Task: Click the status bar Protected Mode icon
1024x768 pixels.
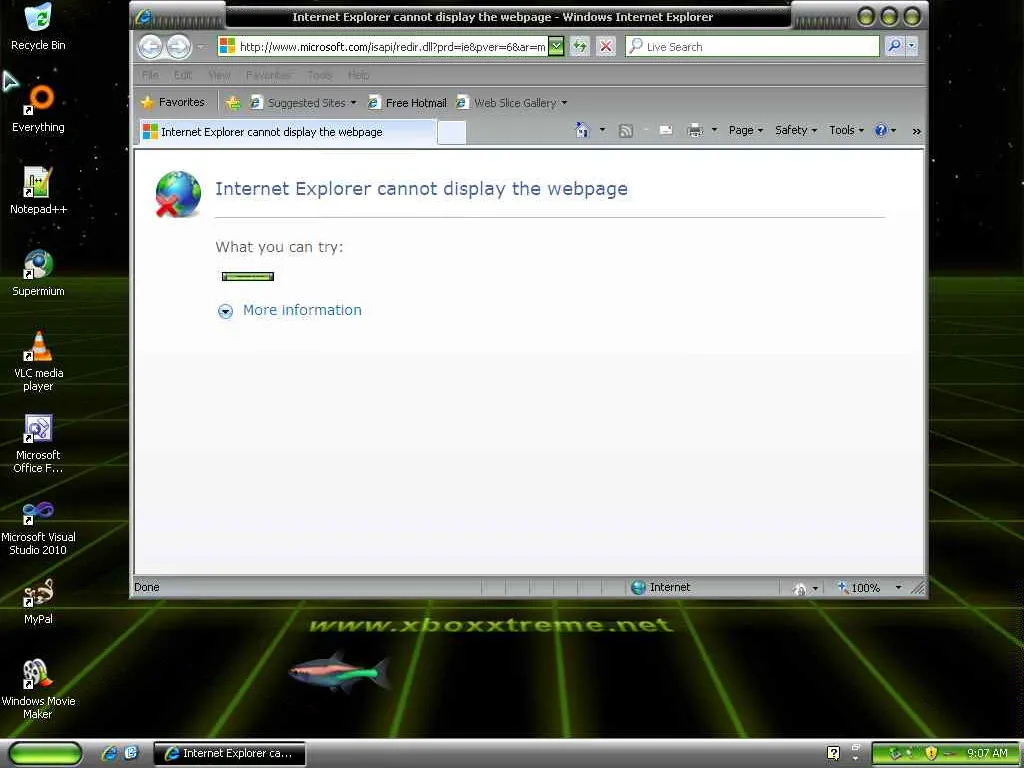Action: (800, 588)
